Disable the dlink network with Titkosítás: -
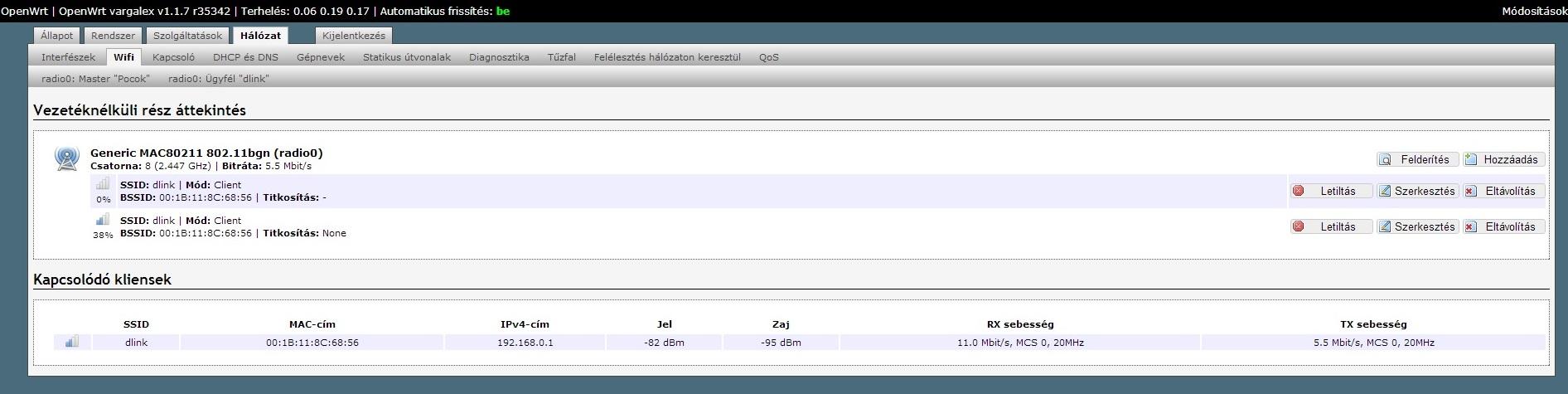 pyautogui.click(x=1330, y=191)
